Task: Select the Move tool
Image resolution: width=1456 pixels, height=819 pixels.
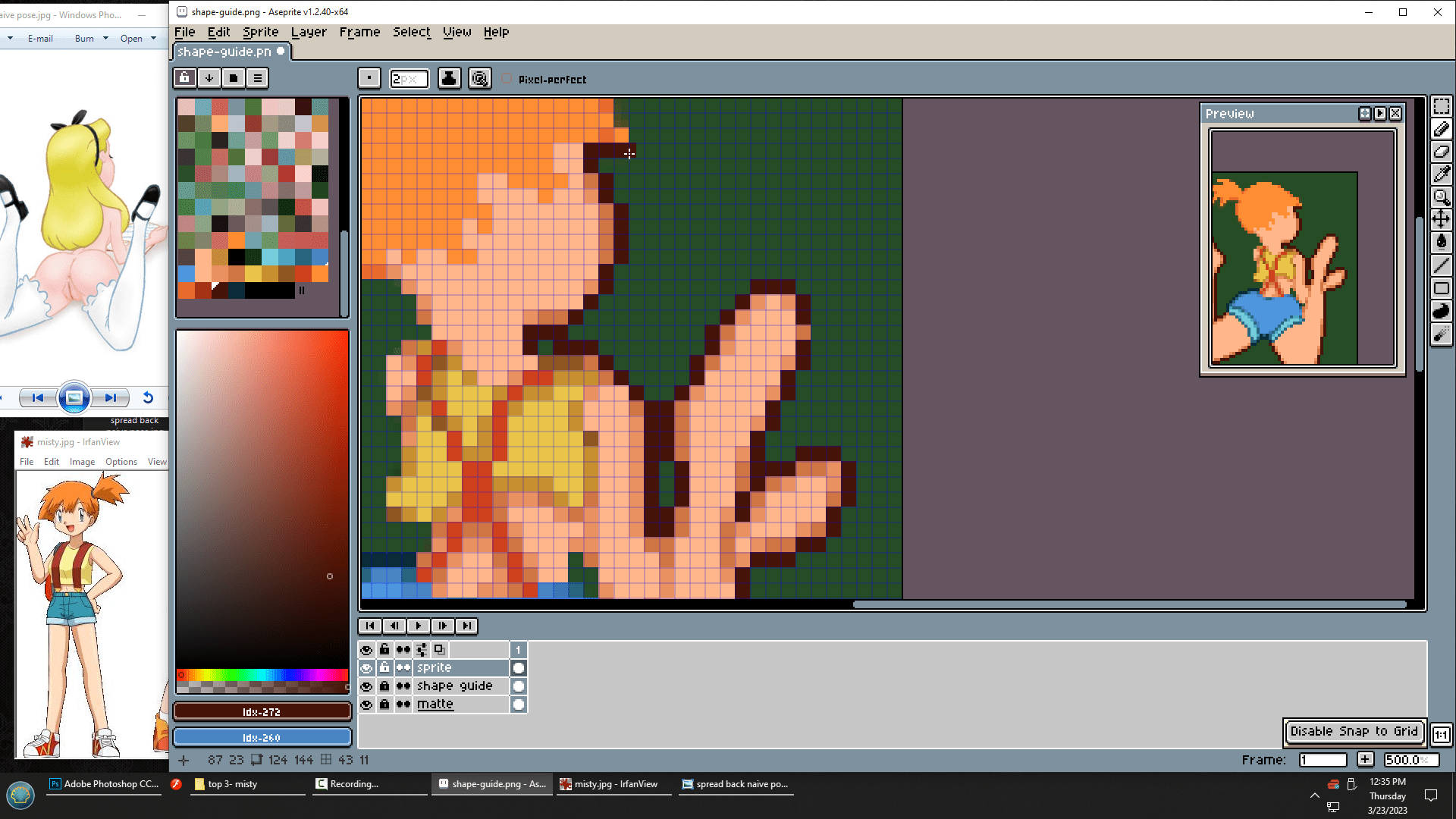Action: (x=1442, y=219)
